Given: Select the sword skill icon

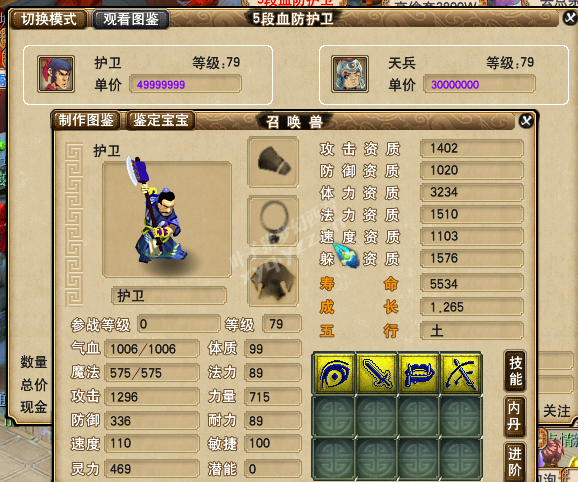Looking at the screenshot, I should click(x=376, y=374).
